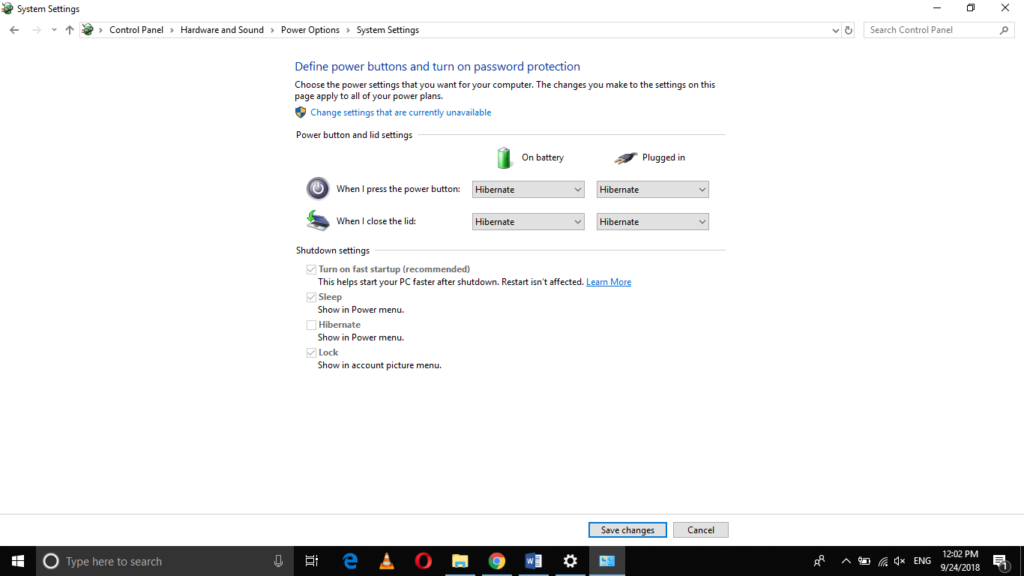Enable the Hibernate checkbox in shutdown settings

pyautogui.click(x=312, y=325)
